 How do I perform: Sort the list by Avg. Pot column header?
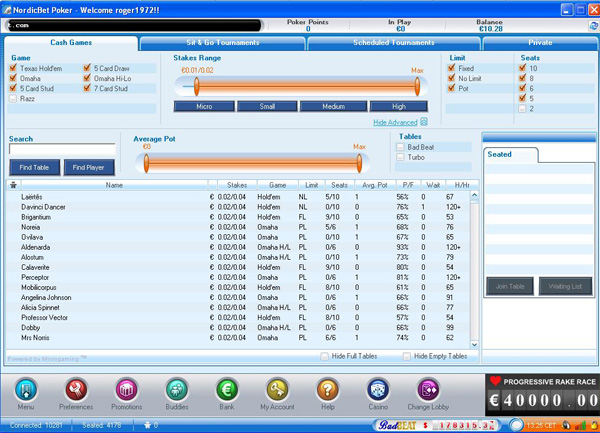(375, 185)
